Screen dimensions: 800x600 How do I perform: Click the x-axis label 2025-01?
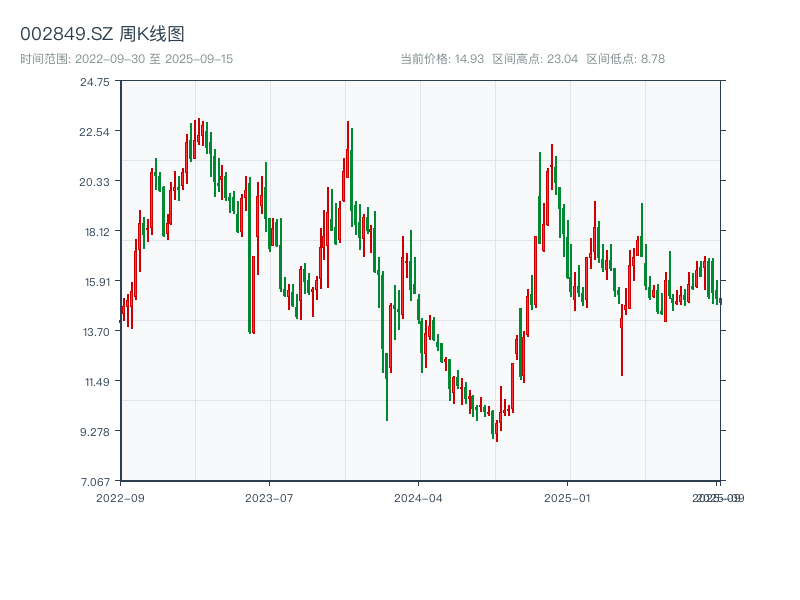[x=567, y=498]
